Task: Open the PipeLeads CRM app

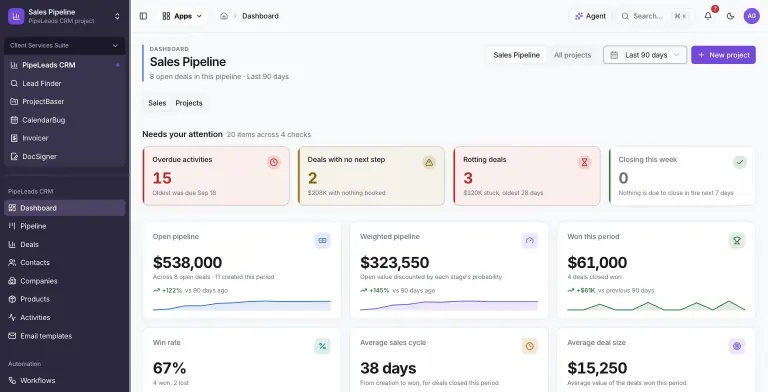Action: point(65,65)
